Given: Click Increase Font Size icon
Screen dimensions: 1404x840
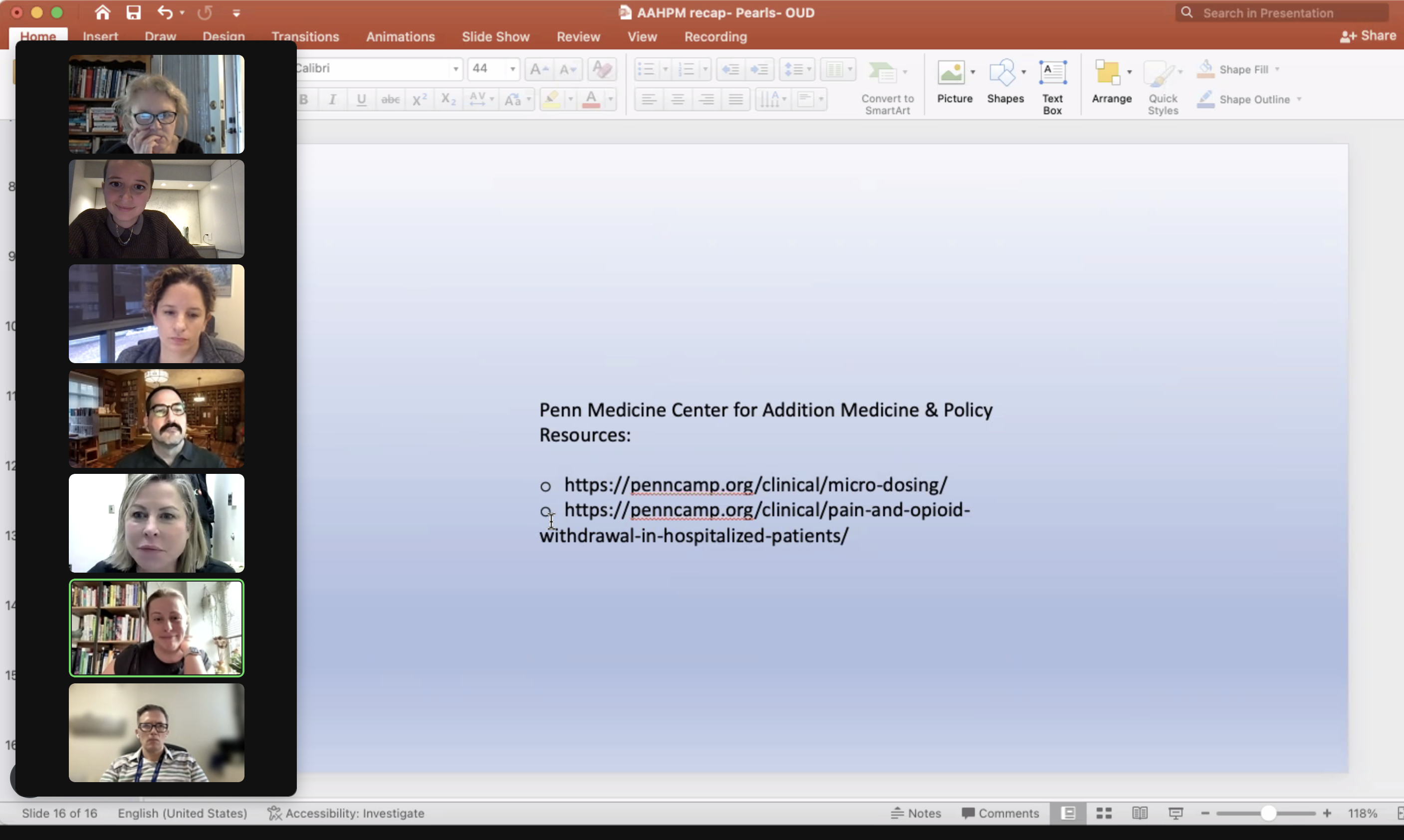Looking at the screenshot, I should click(538, 69).
